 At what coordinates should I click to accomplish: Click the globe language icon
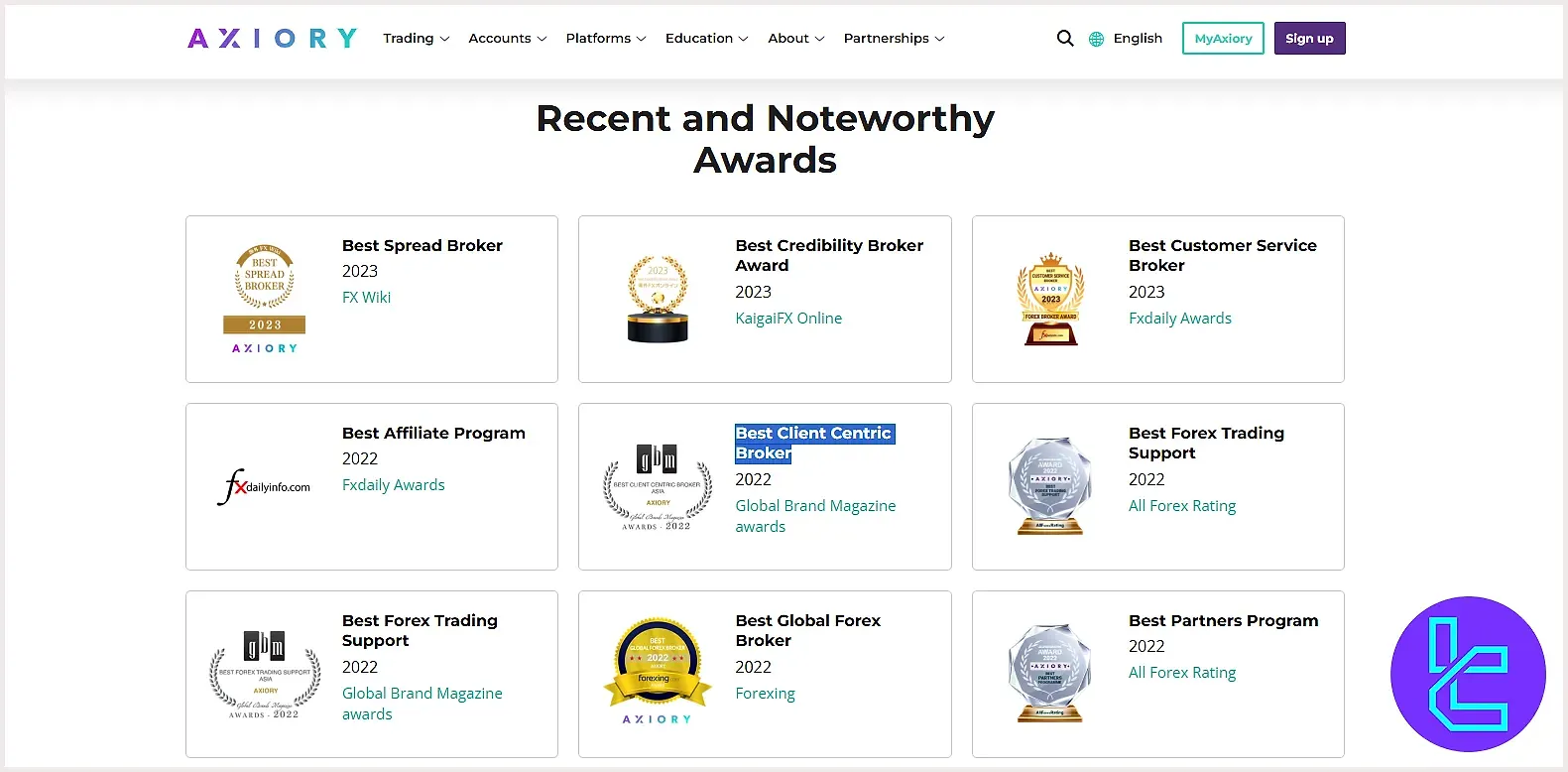pos(1096,39)
